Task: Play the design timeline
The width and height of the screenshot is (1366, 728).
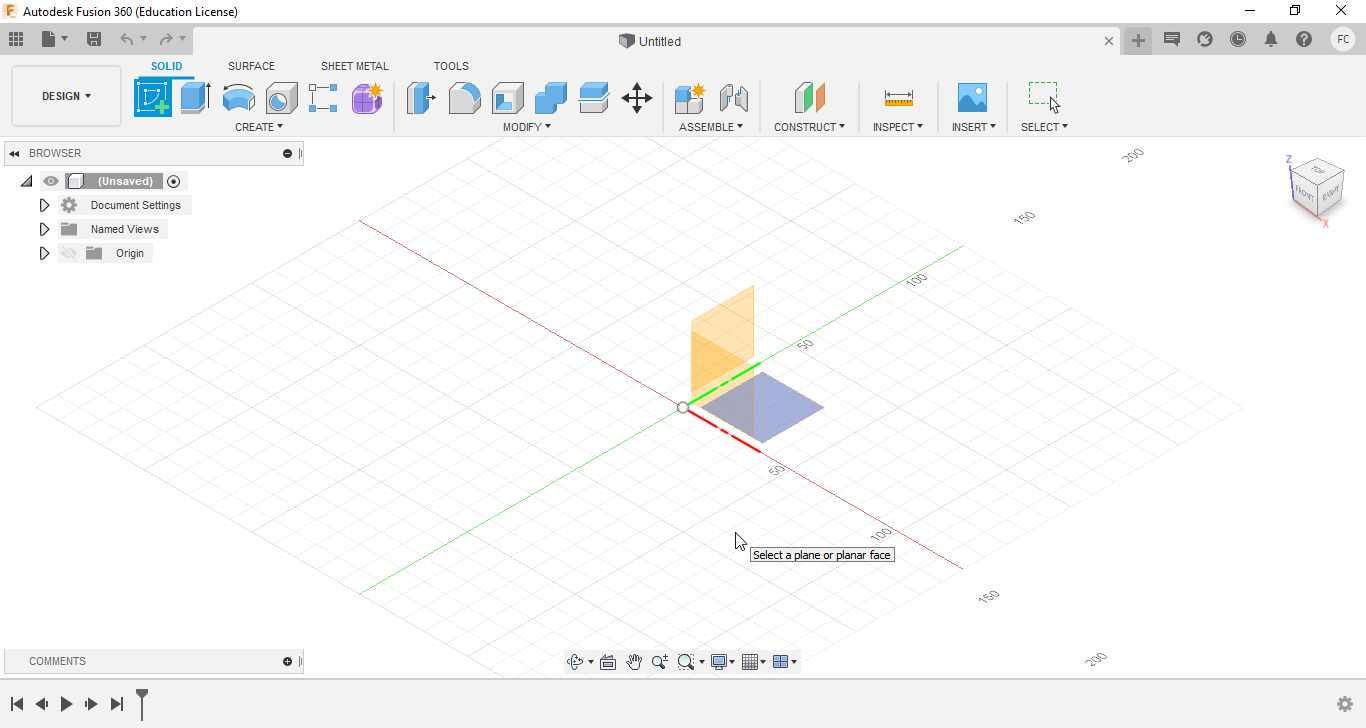Action: tap(66, 704)
